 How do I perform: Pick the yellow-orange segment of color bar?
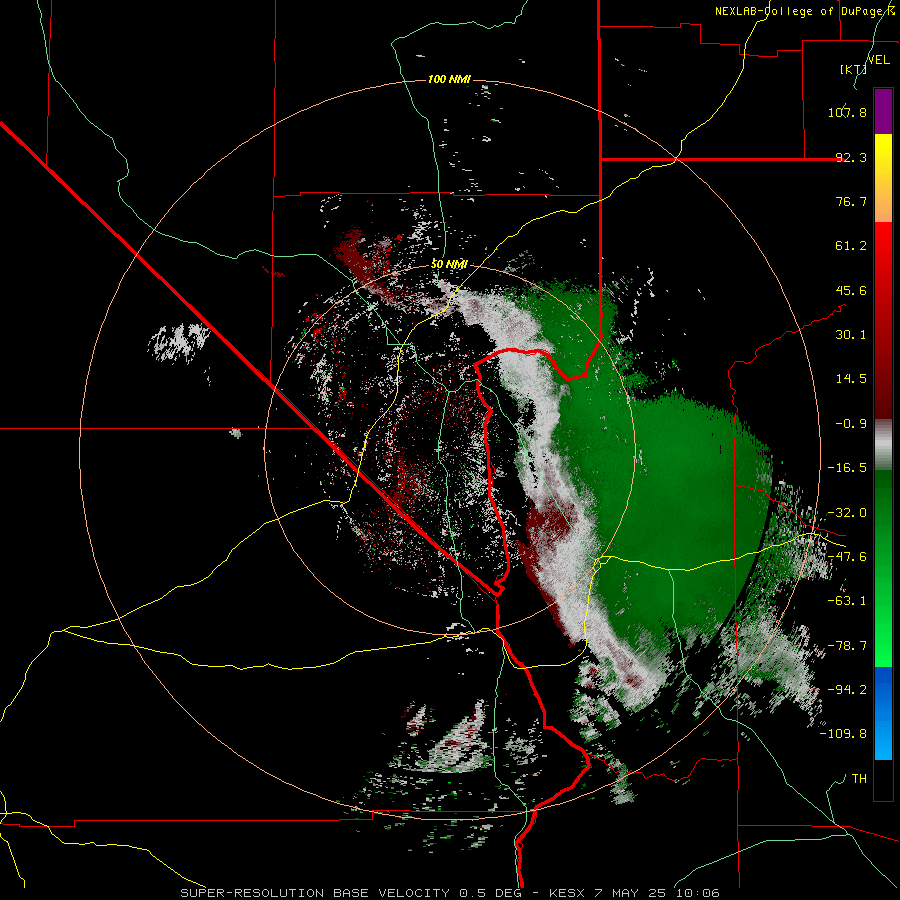point(883,178)
